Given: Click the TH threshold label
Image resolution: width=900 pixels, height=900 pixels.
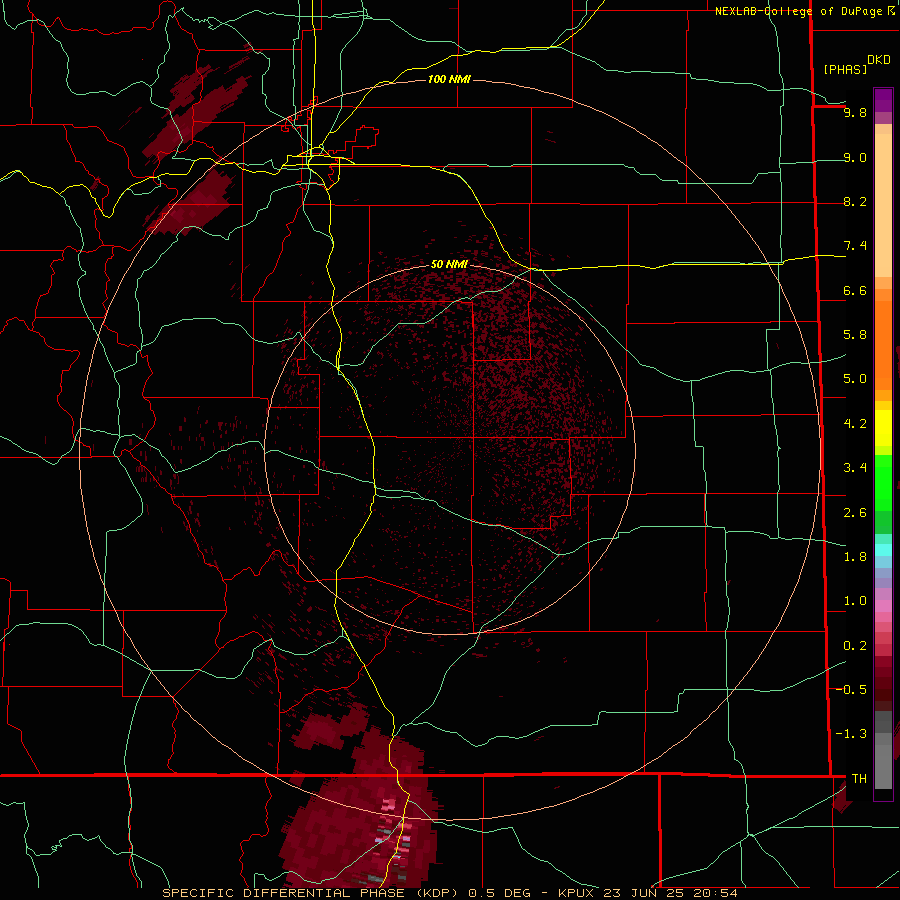Looking at the screenshot, I should click(859, 779).
